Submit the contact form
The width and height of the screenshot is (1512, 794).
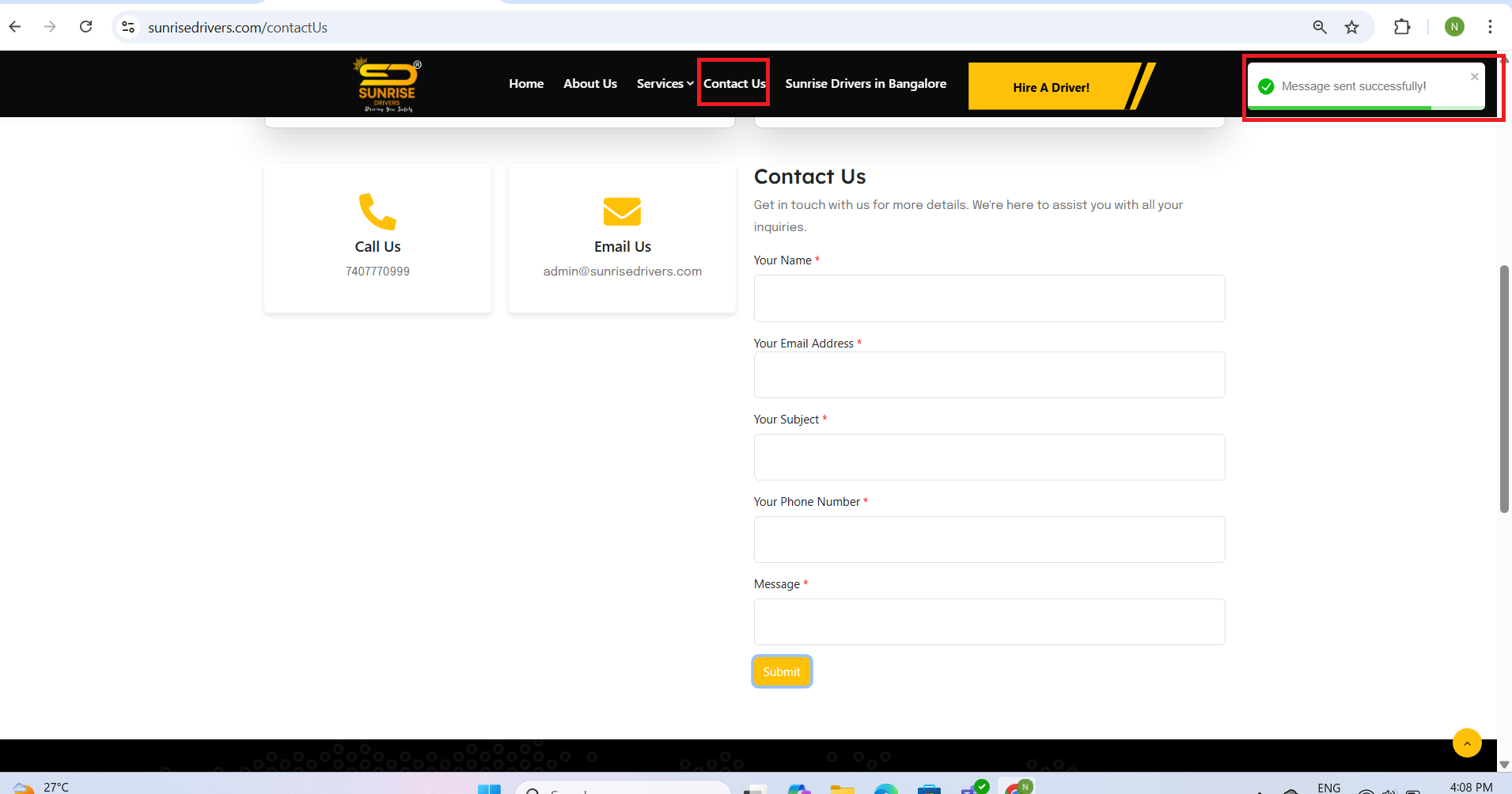coord(781,671)
